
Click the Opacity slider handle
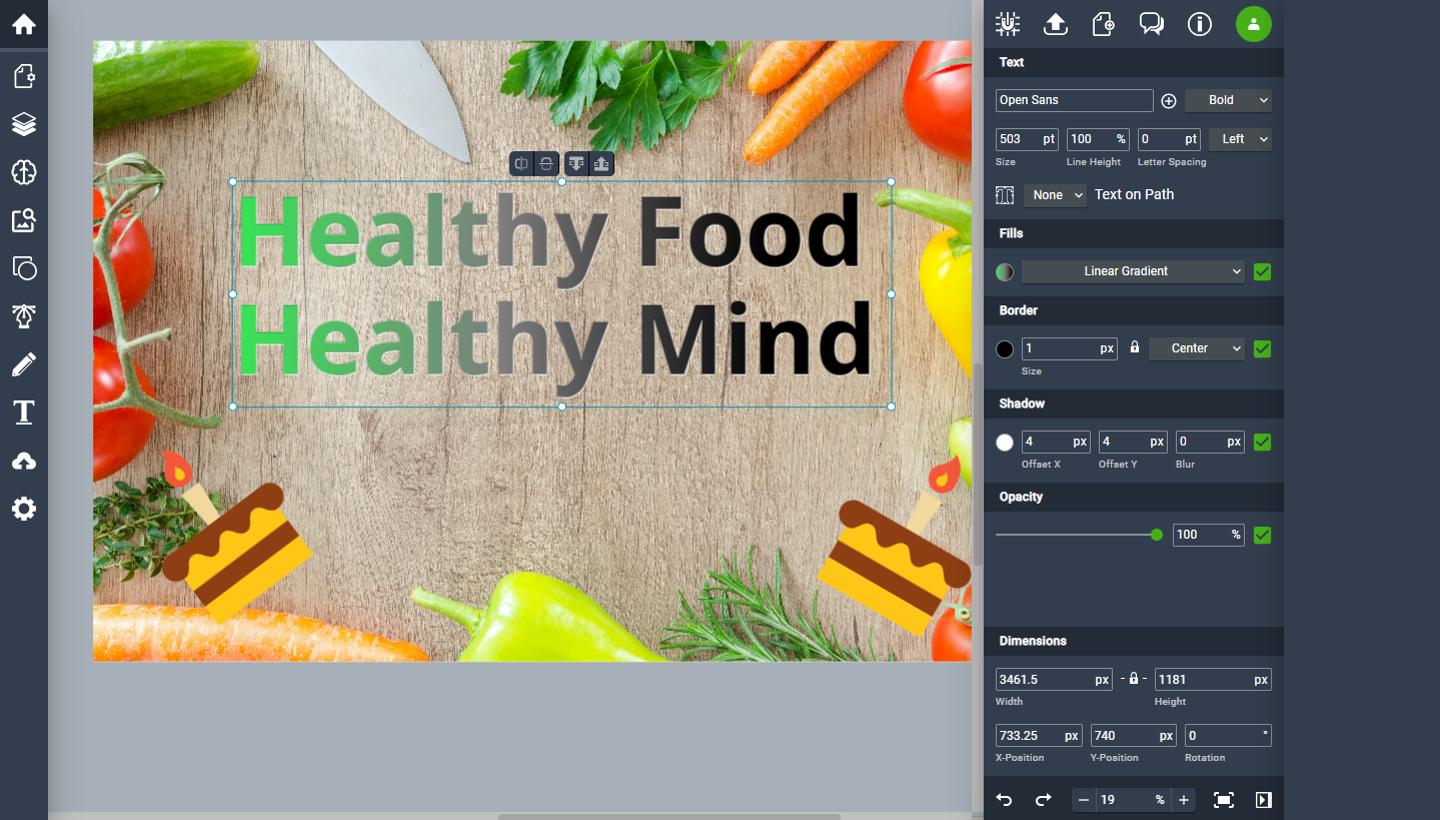pyautogui.click(x=1157, y=535)
